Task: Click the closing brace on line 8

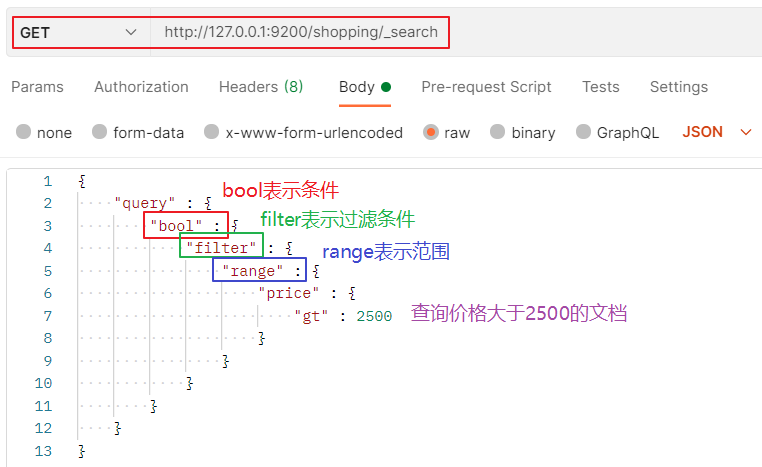Action: (261, 338)
